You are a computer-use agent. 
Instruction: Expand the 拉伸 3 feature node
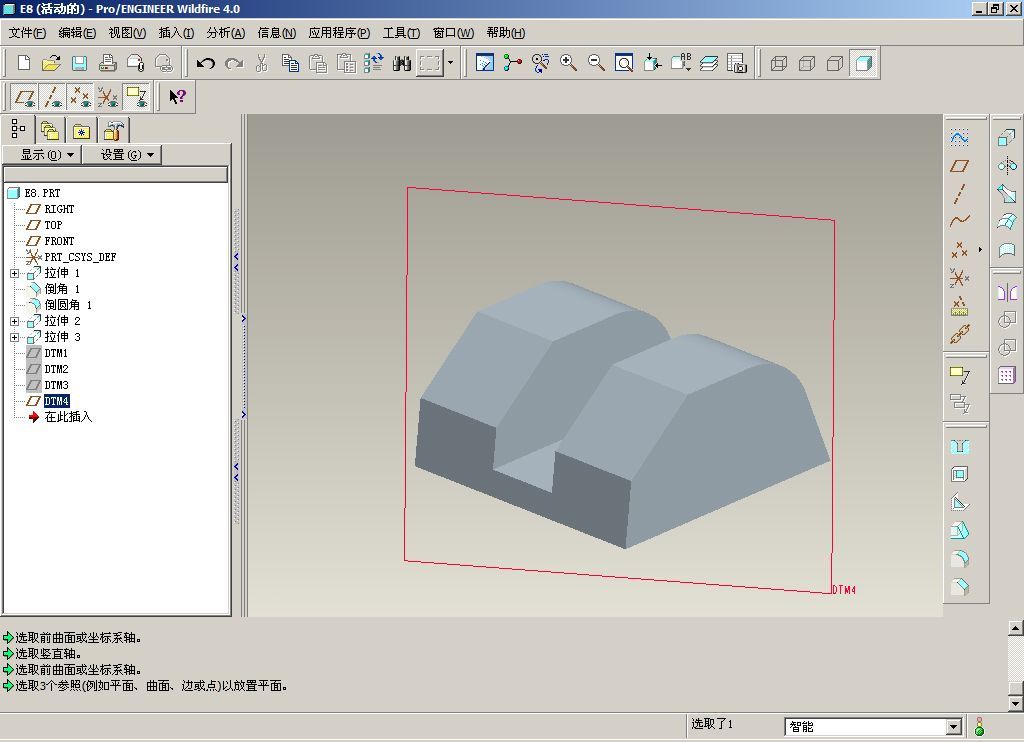14,337
